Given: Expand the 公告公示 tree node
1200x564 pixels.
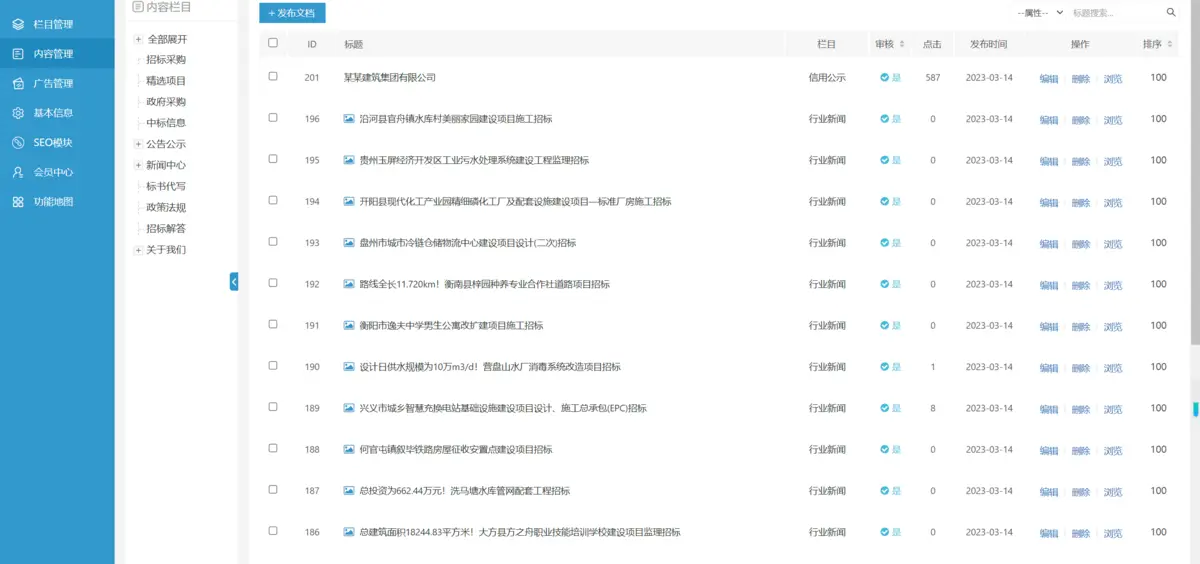Looking at the screenshot, I should pyautogui.click(x=138, y=144).
